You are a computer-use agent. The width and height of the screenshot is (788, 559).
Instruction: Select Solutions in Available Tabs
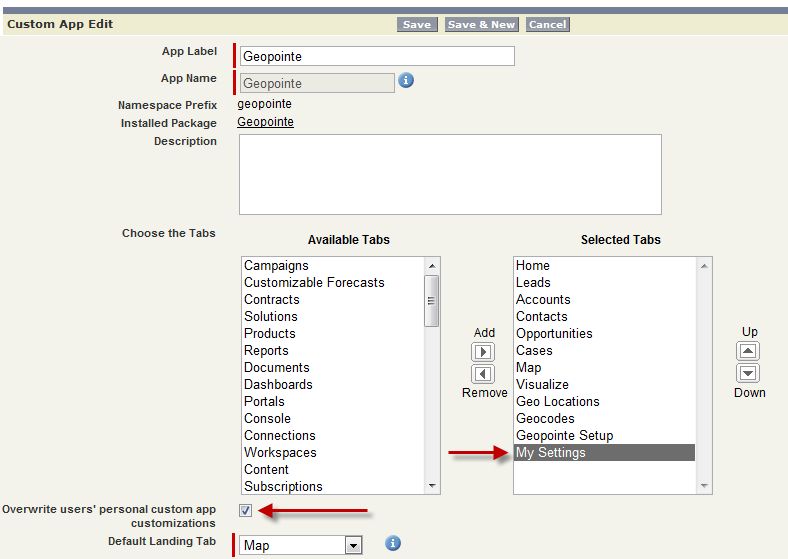pyautogui.click(x=334, y=317)
